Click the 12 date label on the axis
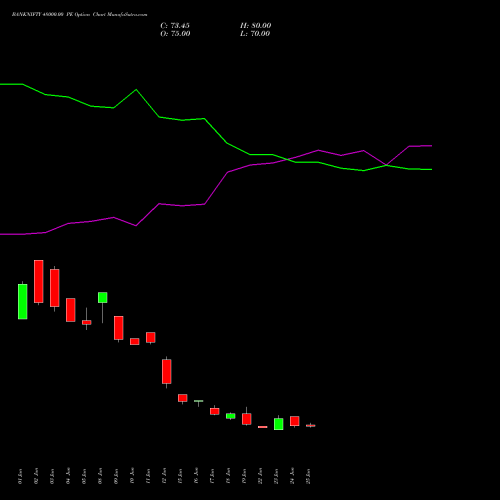Screen dimensions: 500x500 coord(164,476)
